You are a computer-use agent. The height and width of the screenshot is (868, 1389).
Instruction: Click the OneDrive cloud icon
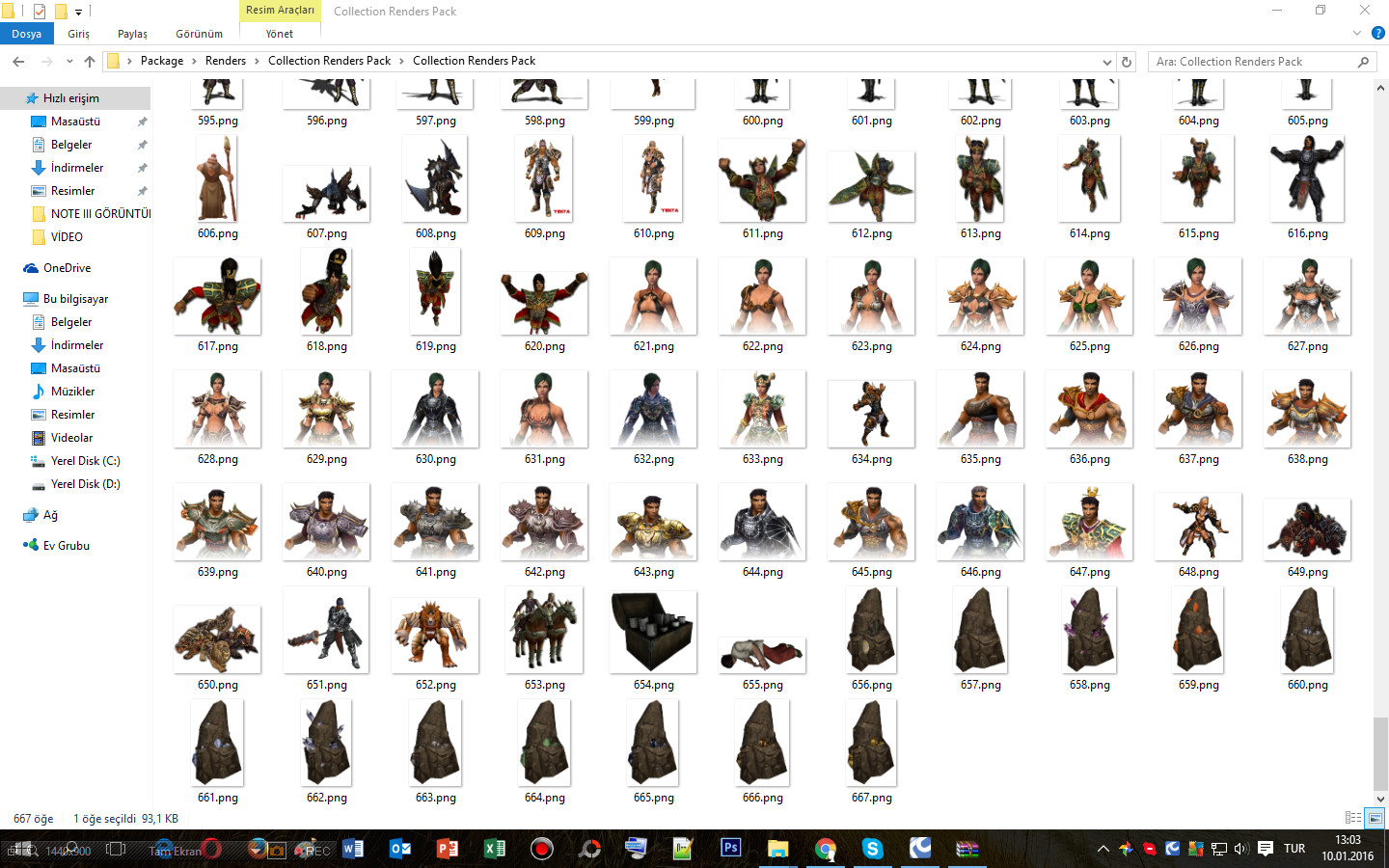[x=30, y=268]
